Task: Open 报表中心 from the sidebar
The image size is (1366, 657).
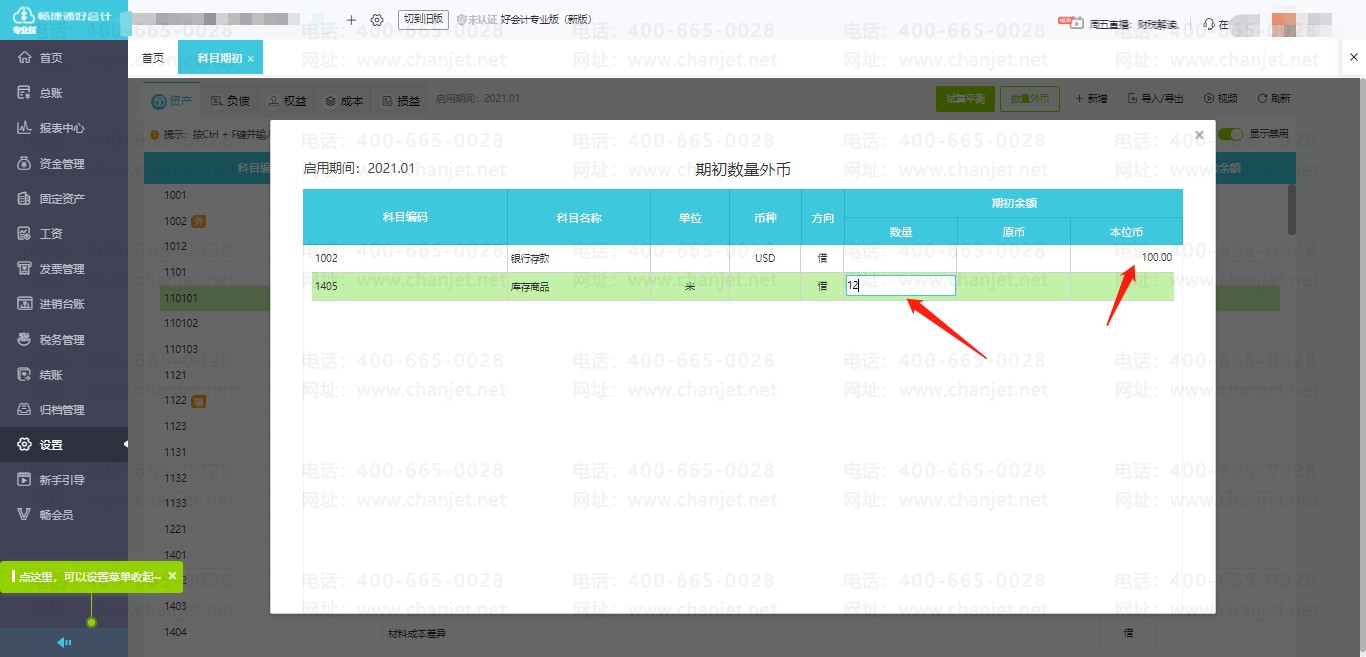Action: (x=60, y=128)
